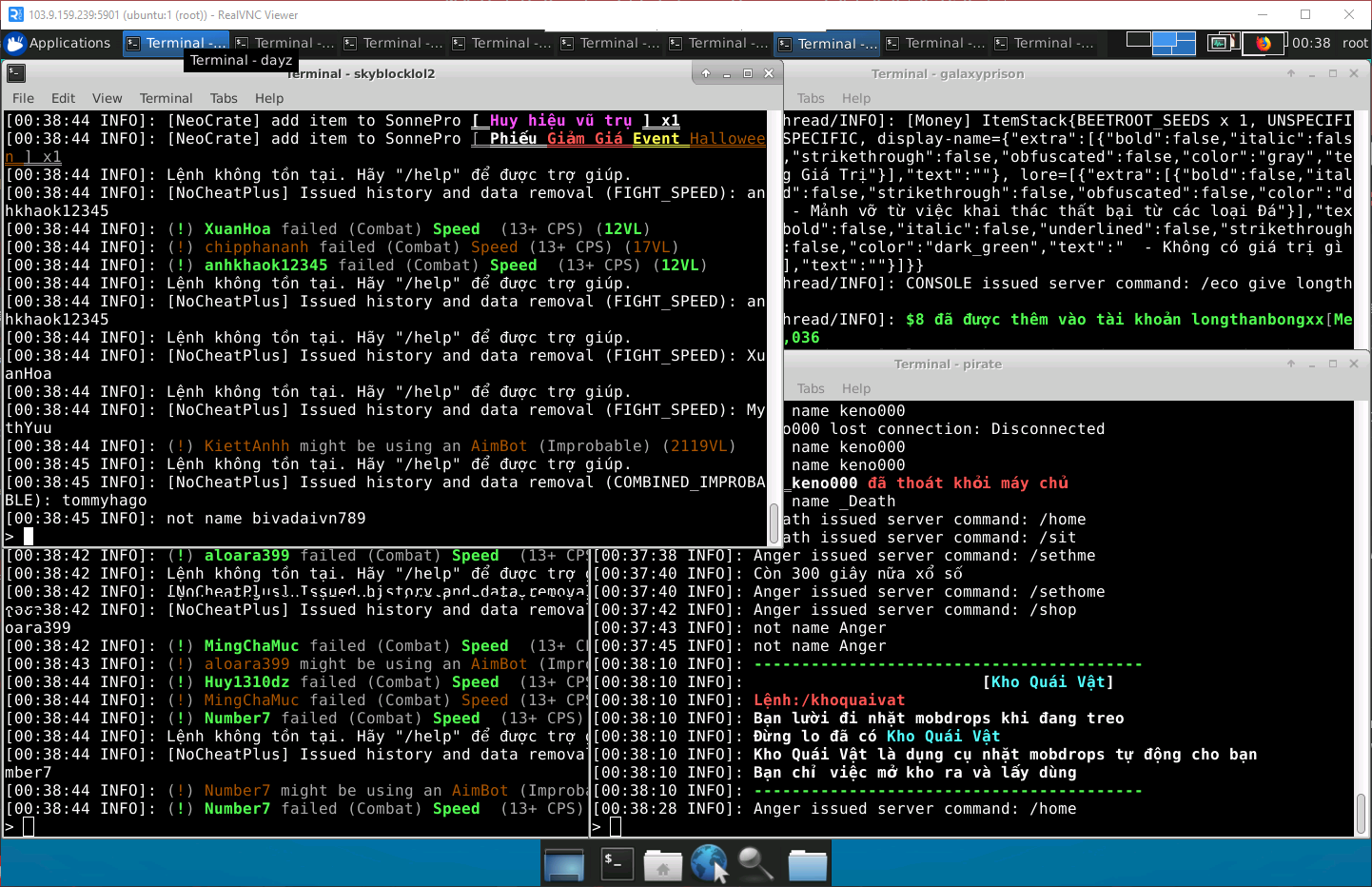Screen dimensions: 1372x887
Task: Open Help menu in pirate terminal
Action: click(x=856, y=388)
